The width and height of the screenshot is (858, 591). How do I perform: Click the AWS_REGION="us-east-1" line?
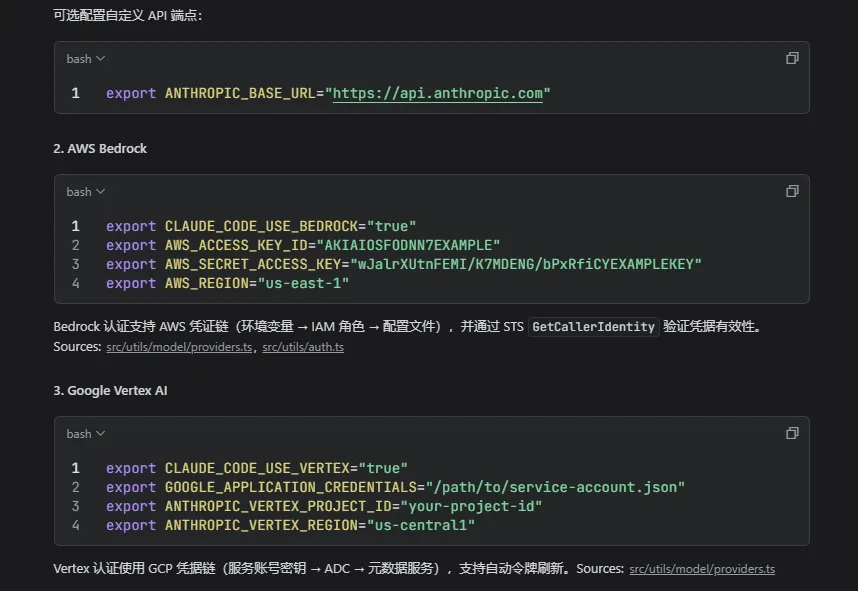(x=227, y=283)
